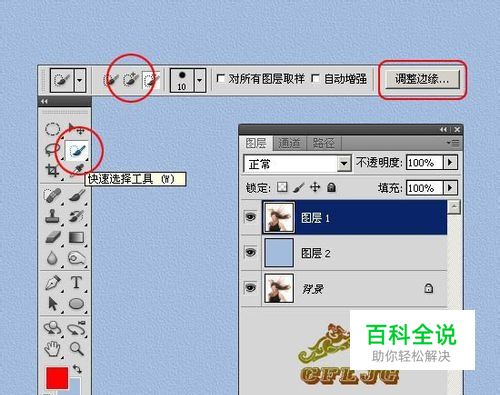Viewport: 500px width, 395px height.
Task: Click the brush size 10 preview
Action: click(182, 80)
